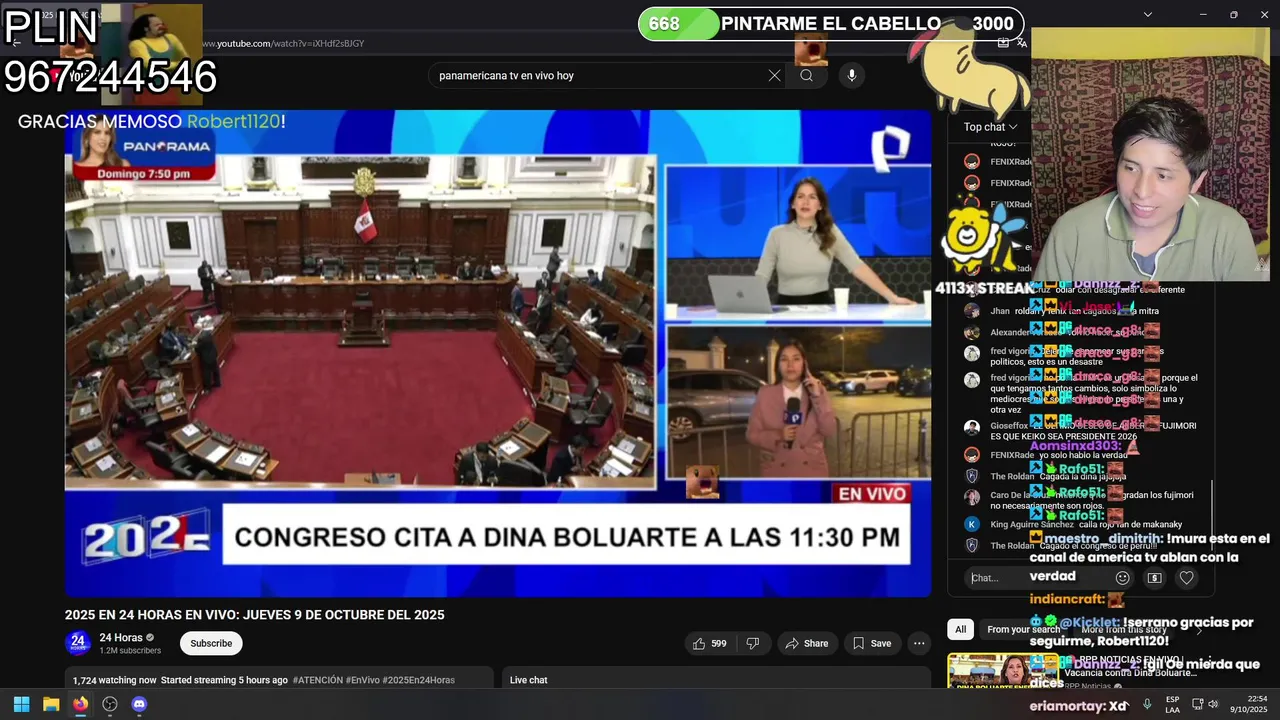This screenshot has height=720, width=1280.
Task: Click the live video player
Action: coord(498,353)
